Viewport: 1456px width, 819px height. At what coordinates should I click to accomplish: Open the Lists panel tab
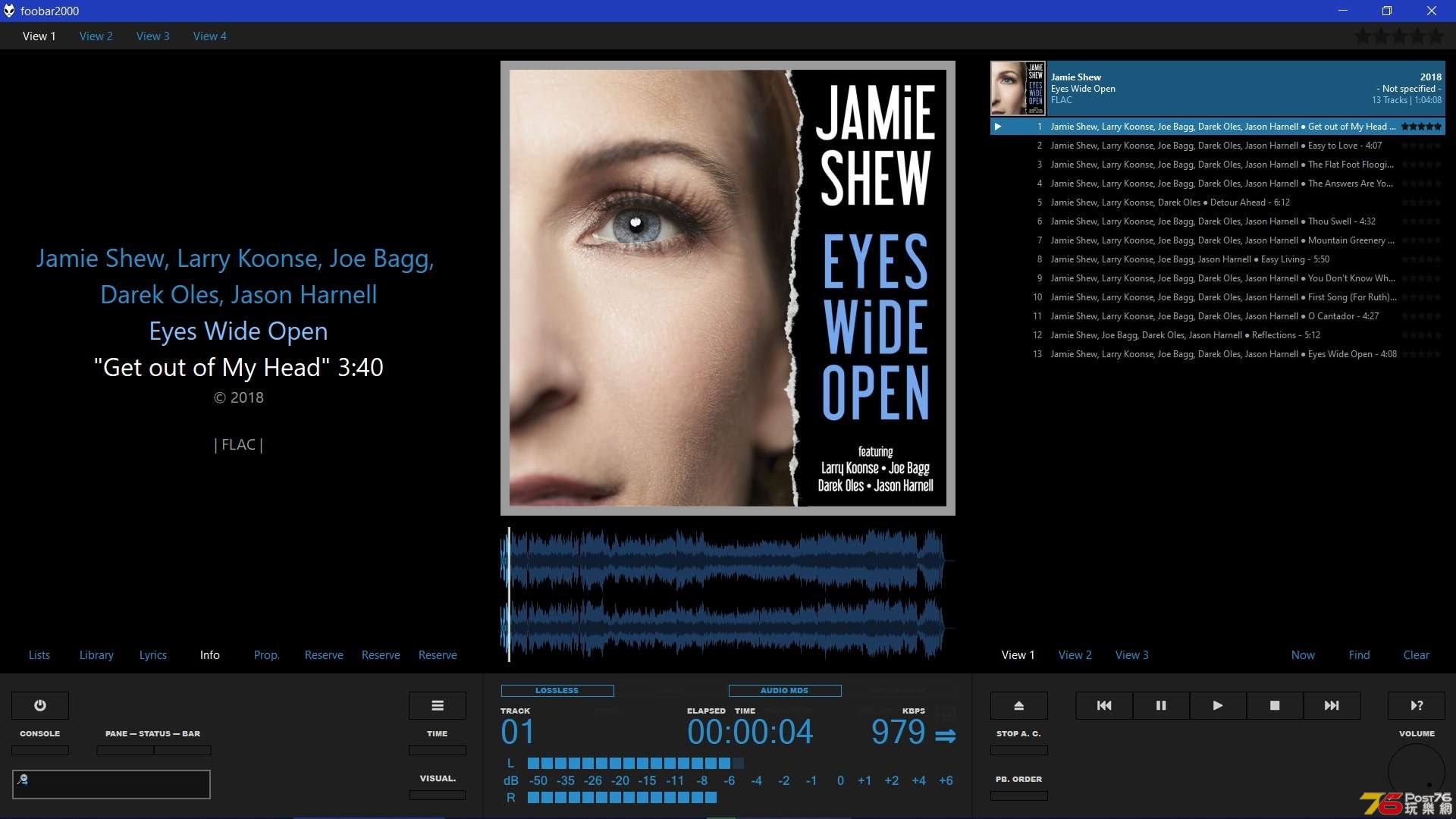pyautogui.click(x=39, y=655)
